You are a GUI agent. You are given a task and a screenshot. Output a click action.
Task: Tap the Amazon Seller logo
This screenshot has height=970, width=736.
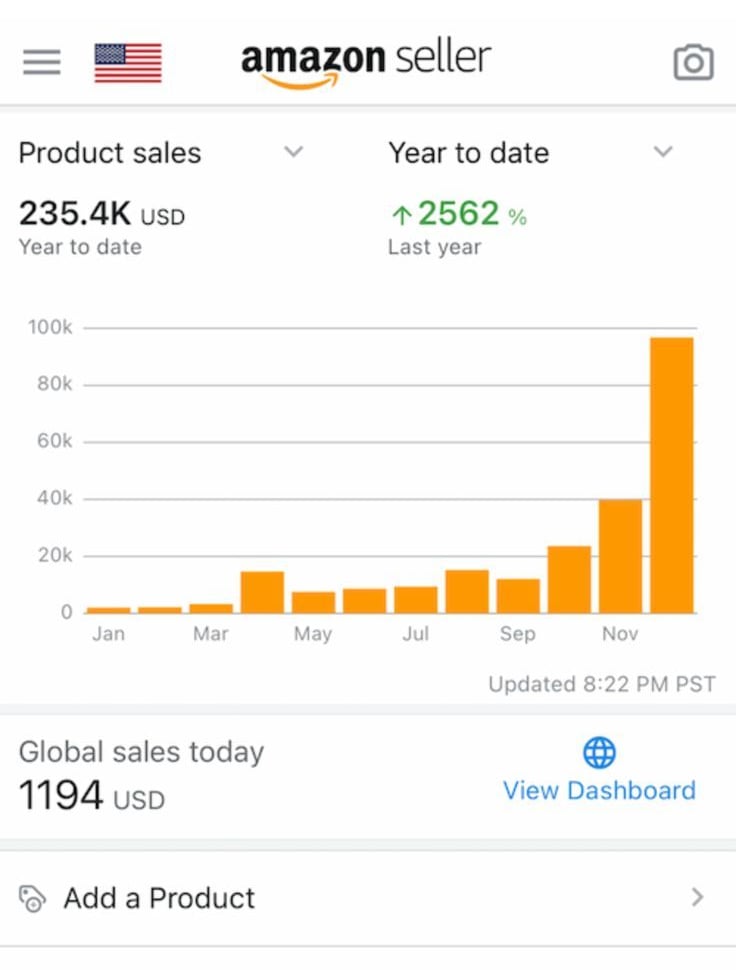point(366,62)
